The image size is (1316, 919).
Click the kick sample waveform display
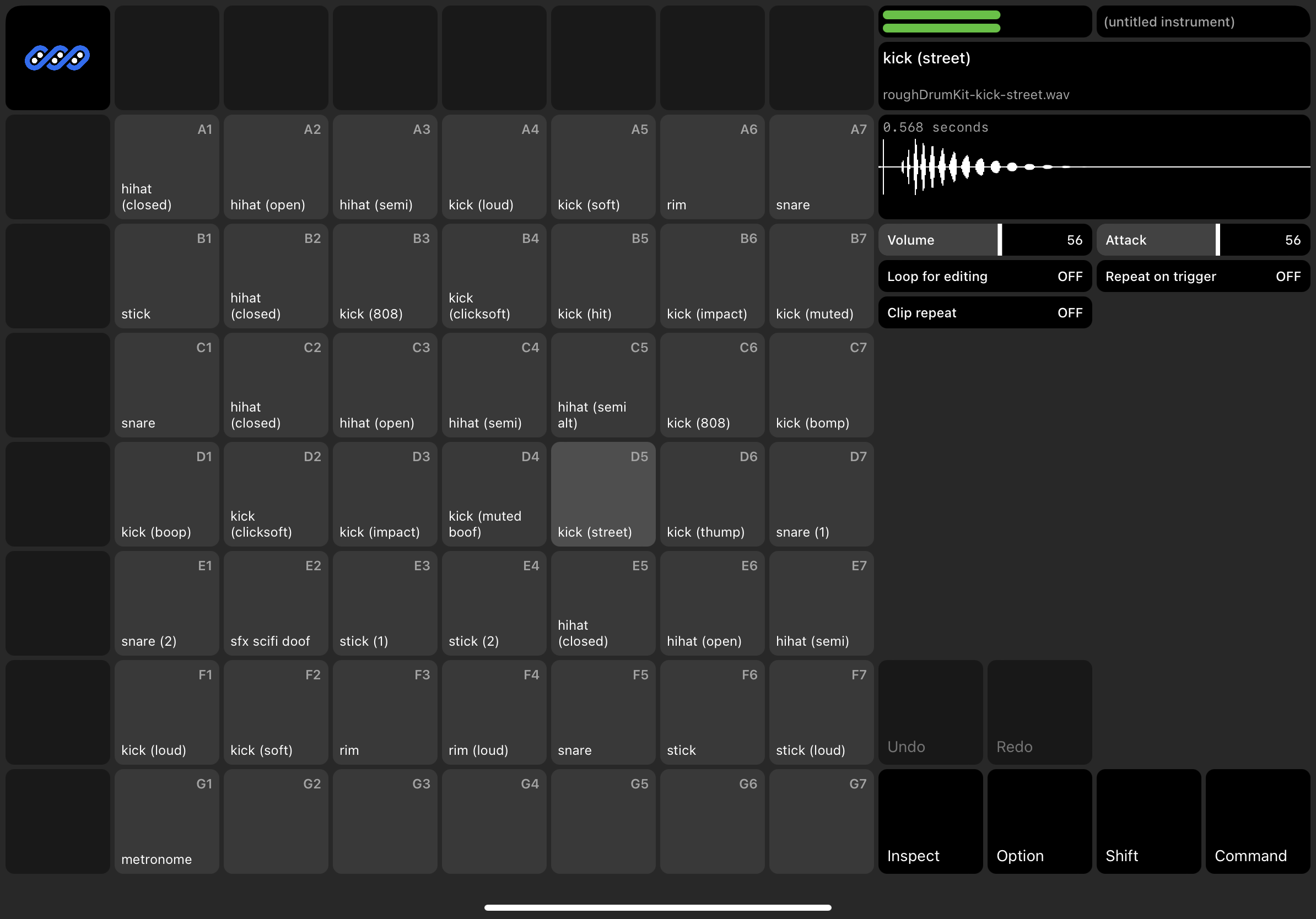1093,169
